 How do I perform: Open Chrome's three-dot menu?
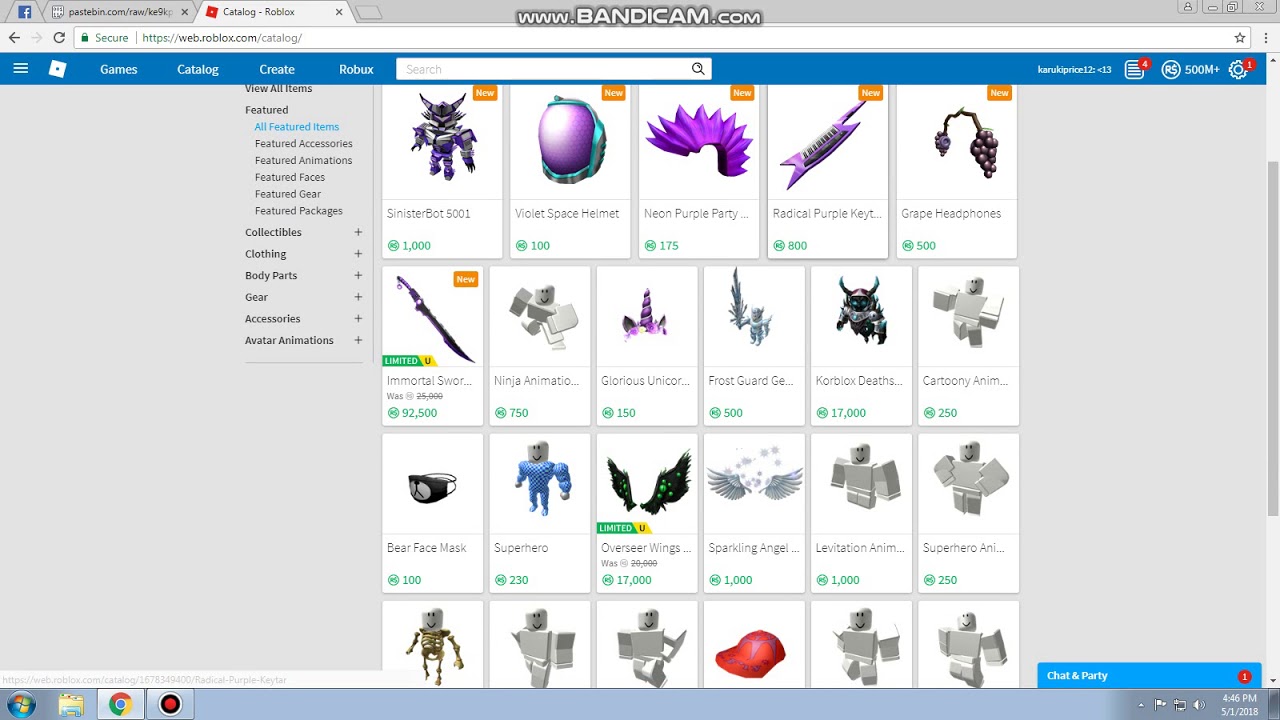1265,38
